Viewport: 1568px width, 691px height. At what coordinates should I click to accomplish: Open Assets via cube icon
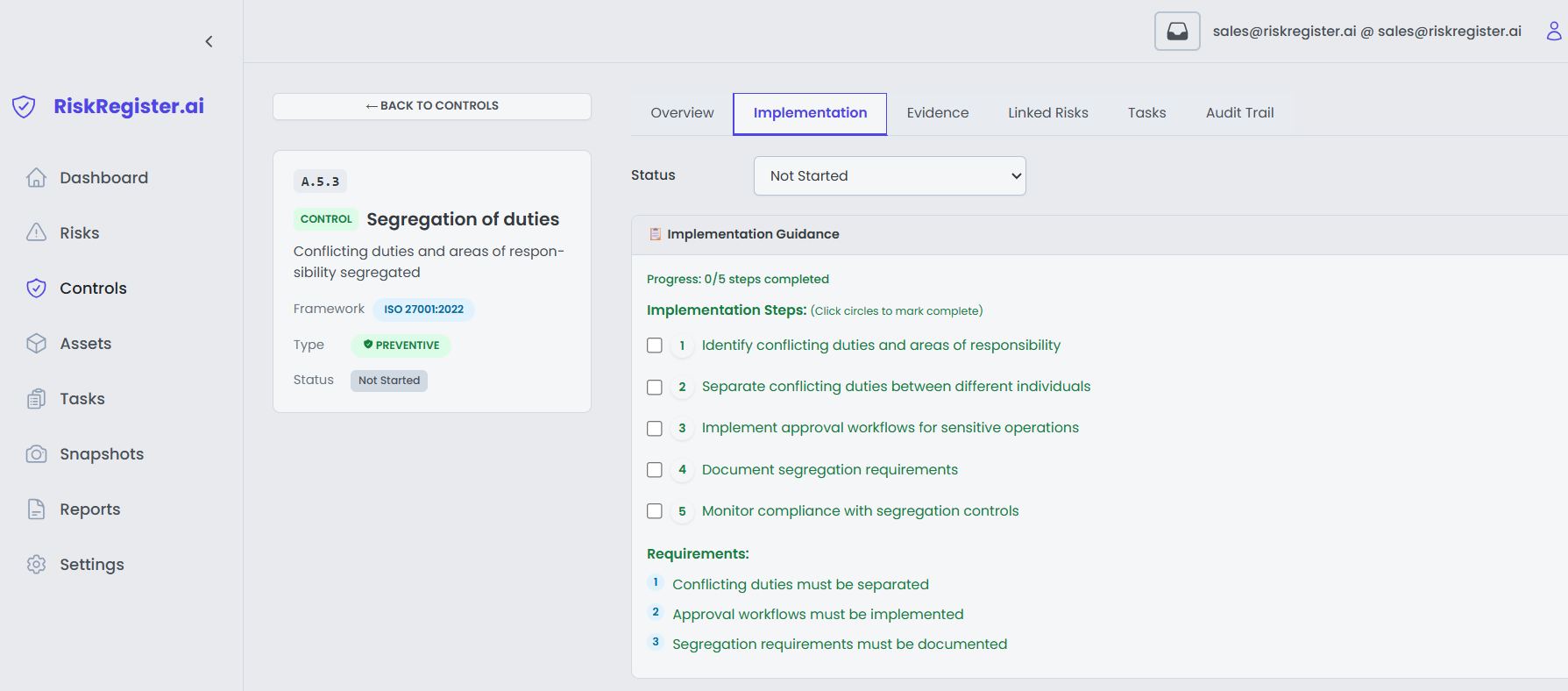point(36,344)
